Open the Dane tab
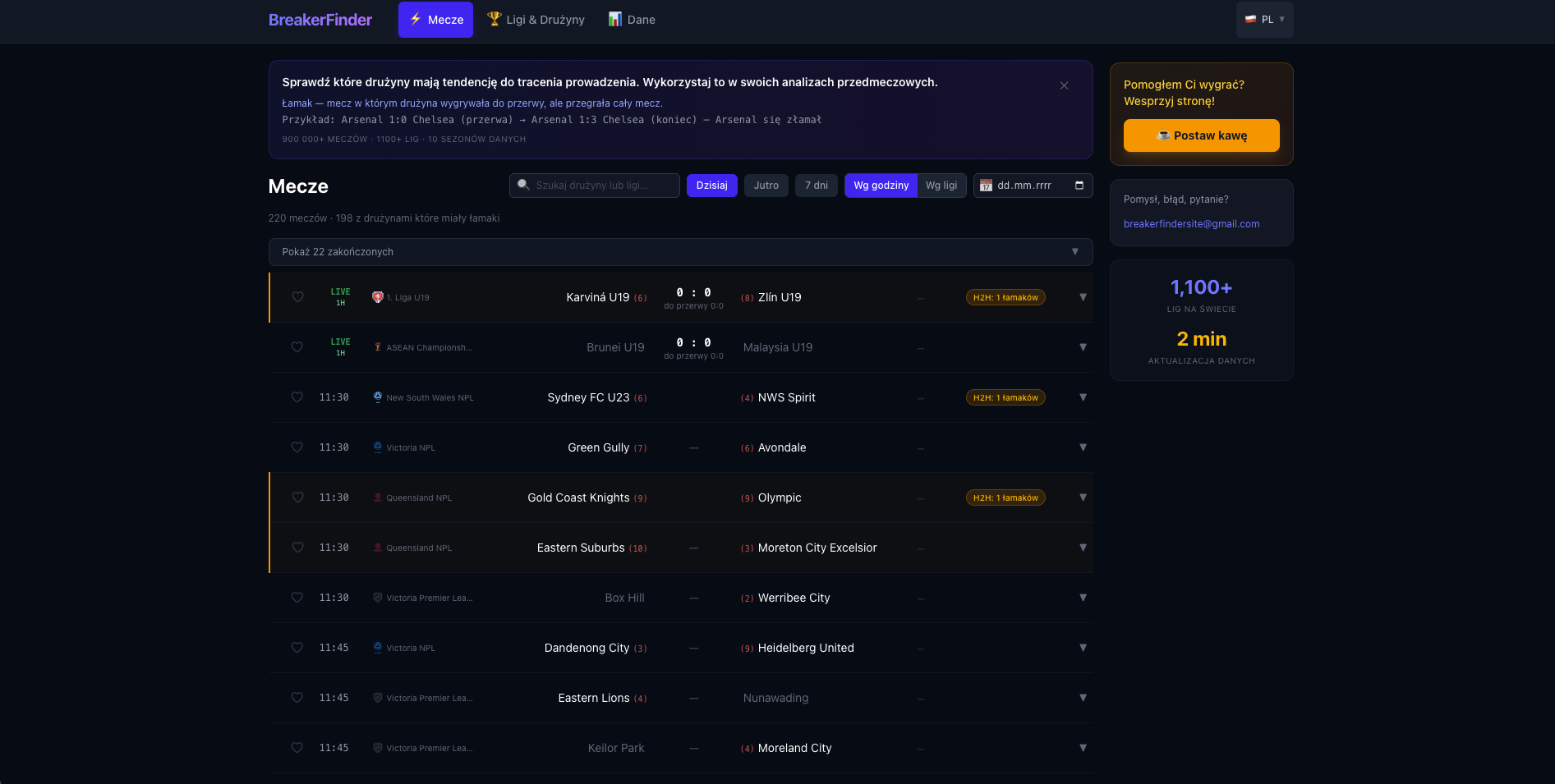This screenshot has width=1555, height=784. (x=632, y=20)
